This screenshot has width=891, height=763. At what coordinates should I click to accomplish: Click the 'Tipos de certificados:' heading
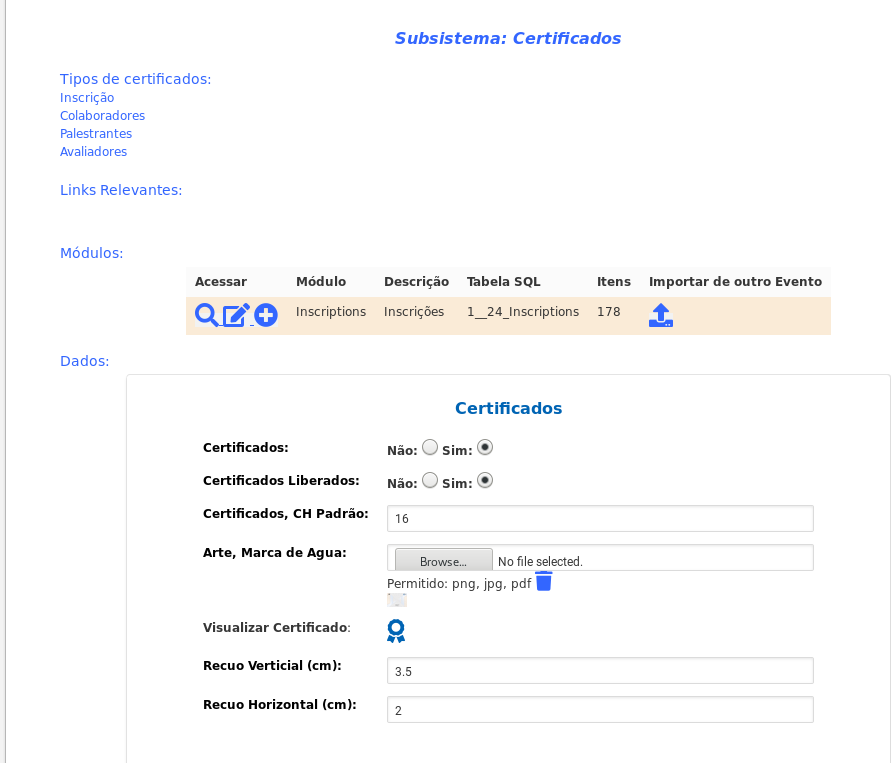point(136,79)
